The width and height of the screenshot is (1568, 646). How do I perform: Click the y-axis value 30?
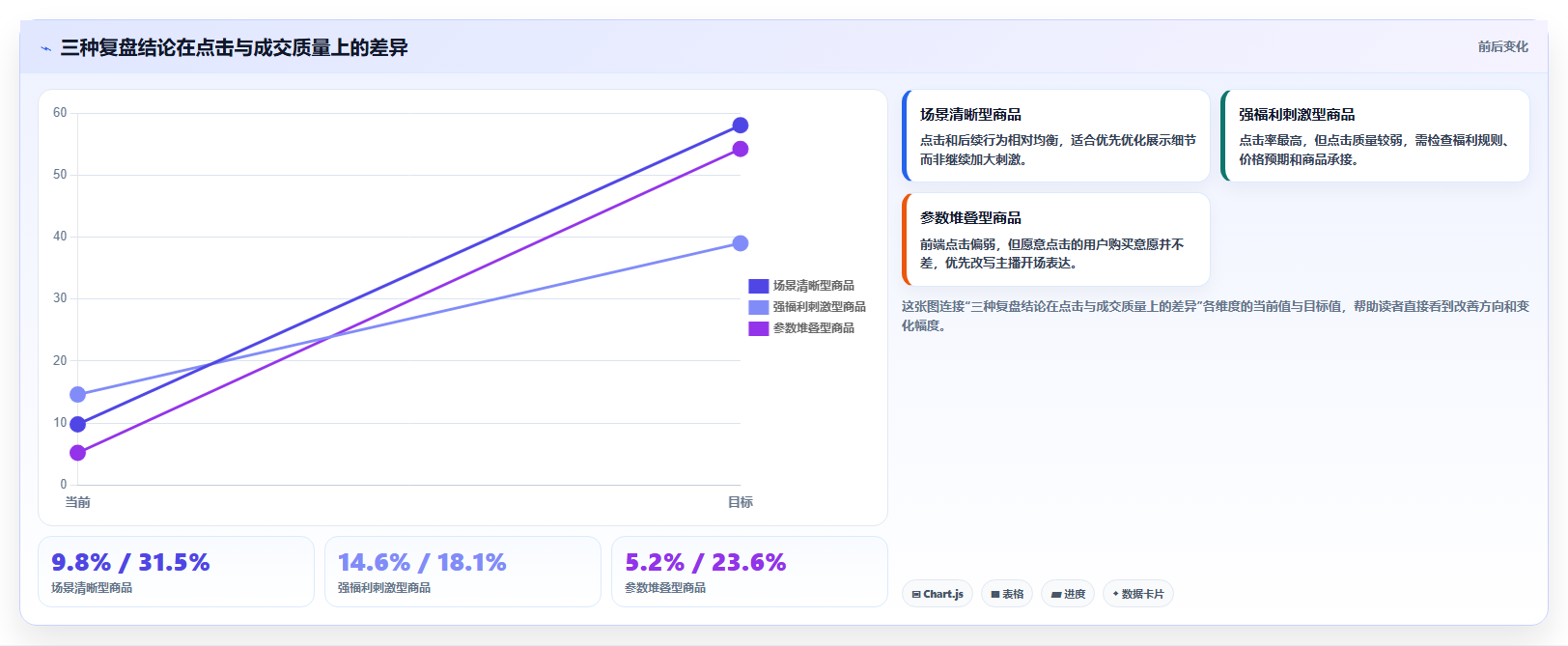(60, 298)
